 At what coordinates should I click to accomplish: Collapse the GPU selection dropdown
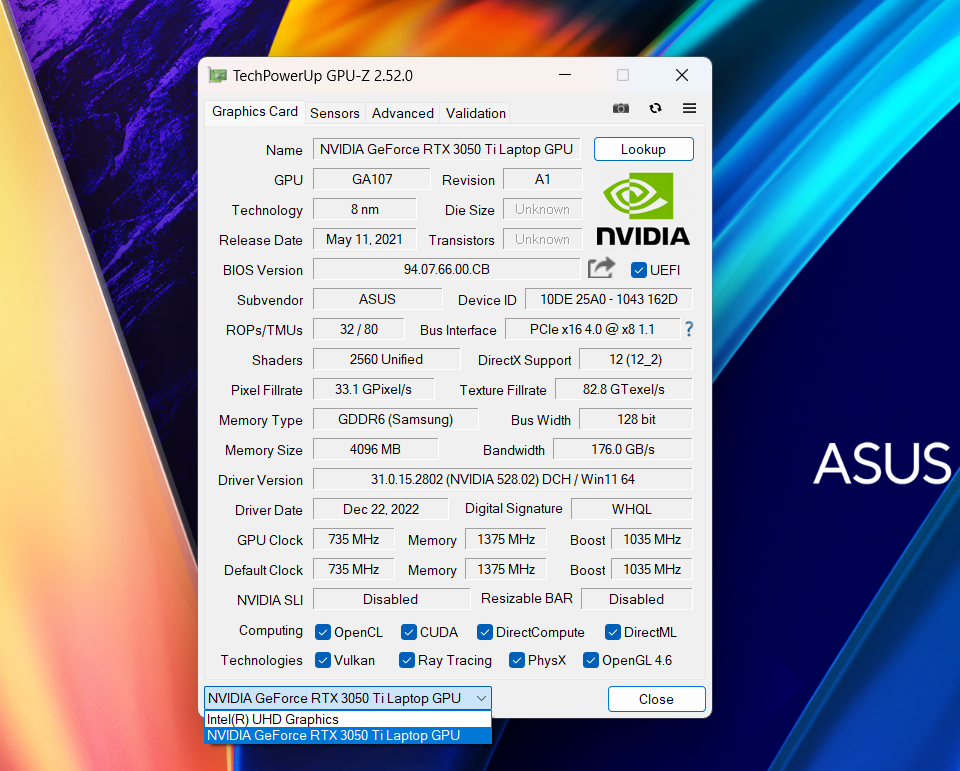pos(481,698)
